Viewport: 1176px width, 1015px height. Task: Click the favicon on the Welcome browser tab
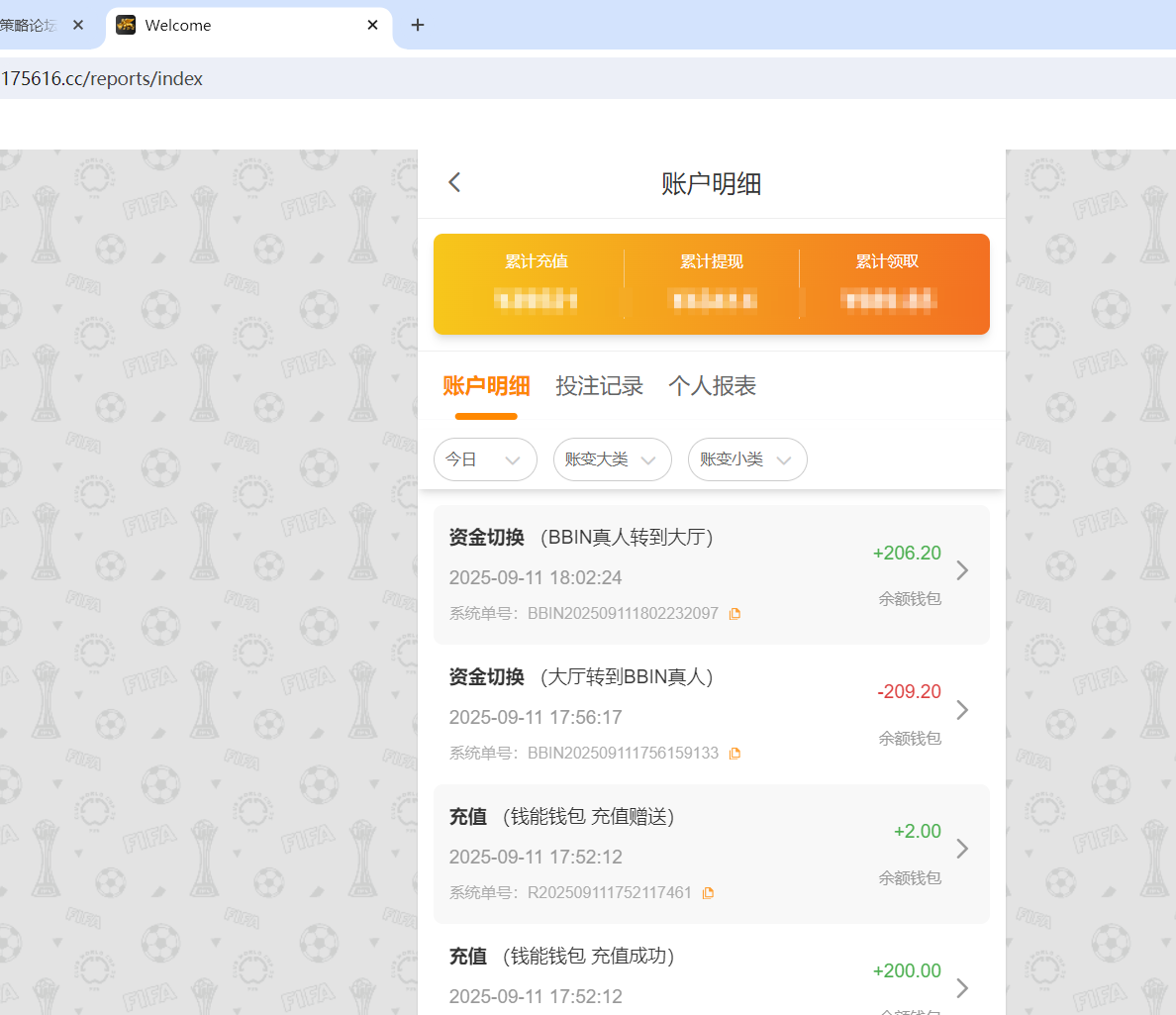pos(126,25)
